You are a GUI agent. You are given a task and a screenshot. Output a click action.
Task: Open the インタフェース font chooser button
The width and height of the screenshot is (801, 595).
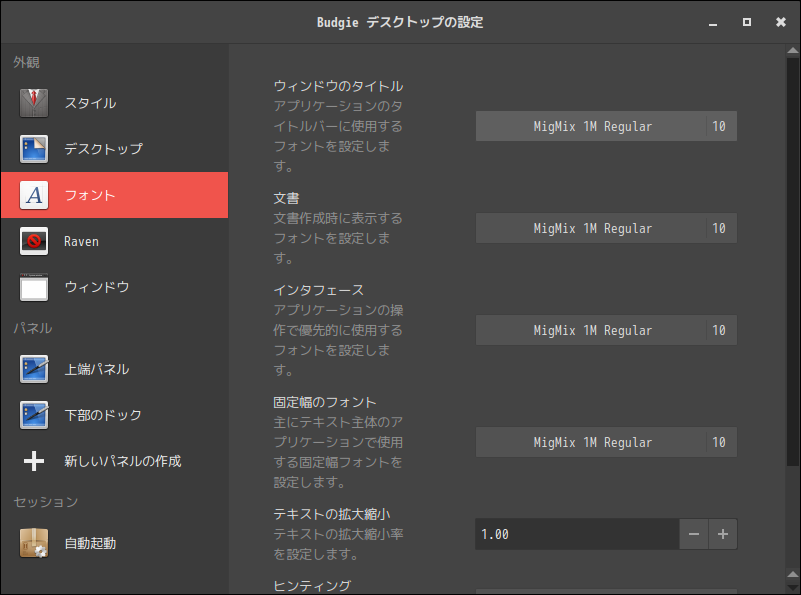tap(606, 330)
